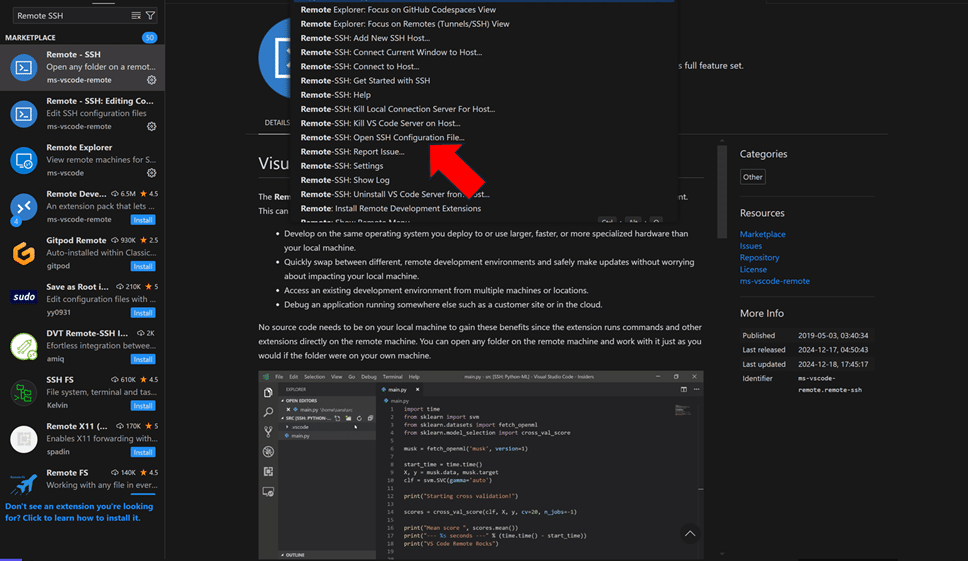Click the identifier ms-vscode-remote.remote-ssh value
This screenshot has height=561, width=968.
tap(830, 384)
